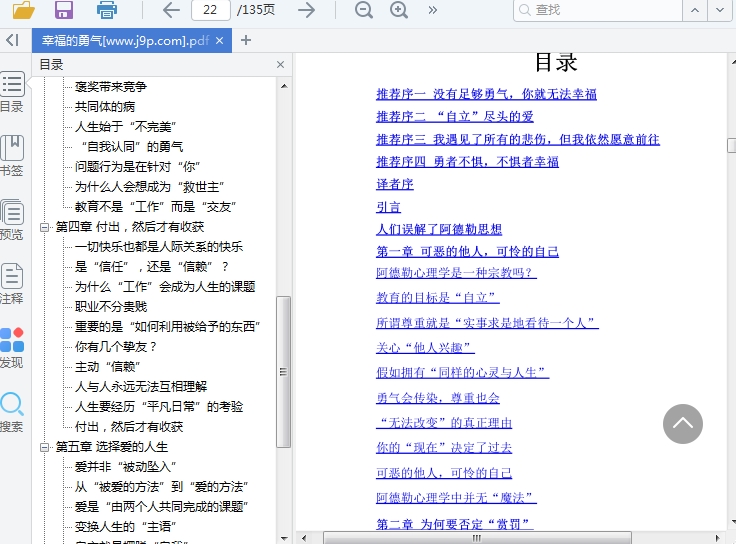
Task: Select outline item 你有几个挚友？
Action: 115,347
